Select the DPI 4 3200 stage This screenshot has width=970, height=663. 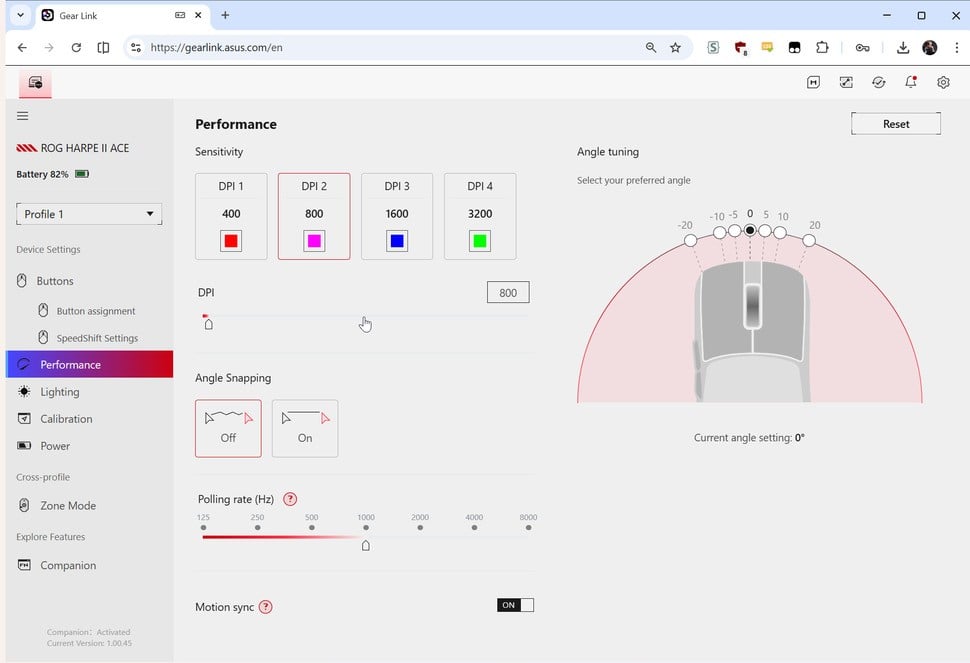coord(480,216)
